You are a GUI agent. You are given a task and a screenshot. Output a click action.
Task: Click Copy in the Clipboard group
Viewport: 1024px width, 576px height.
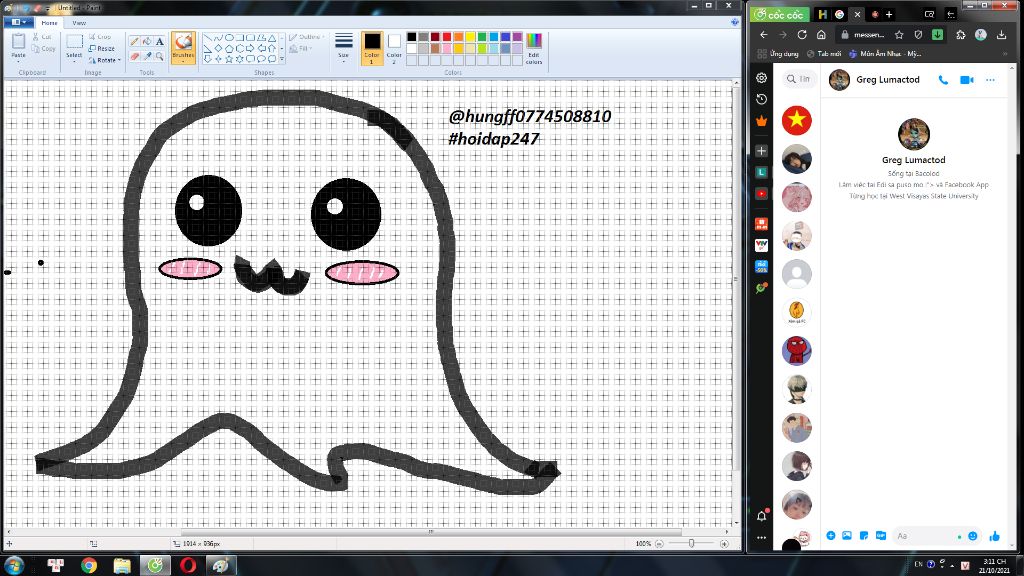[44, 48]
